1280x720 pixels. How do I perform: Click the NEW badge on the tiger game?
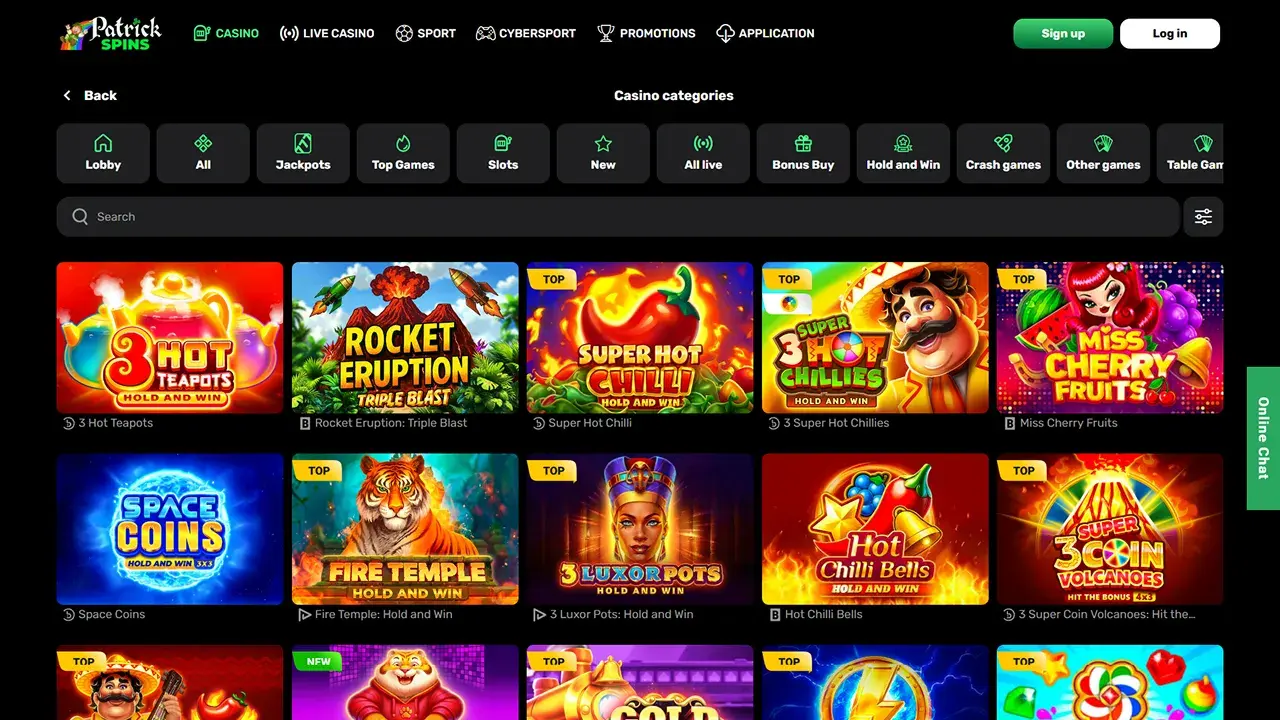[317, 661]
